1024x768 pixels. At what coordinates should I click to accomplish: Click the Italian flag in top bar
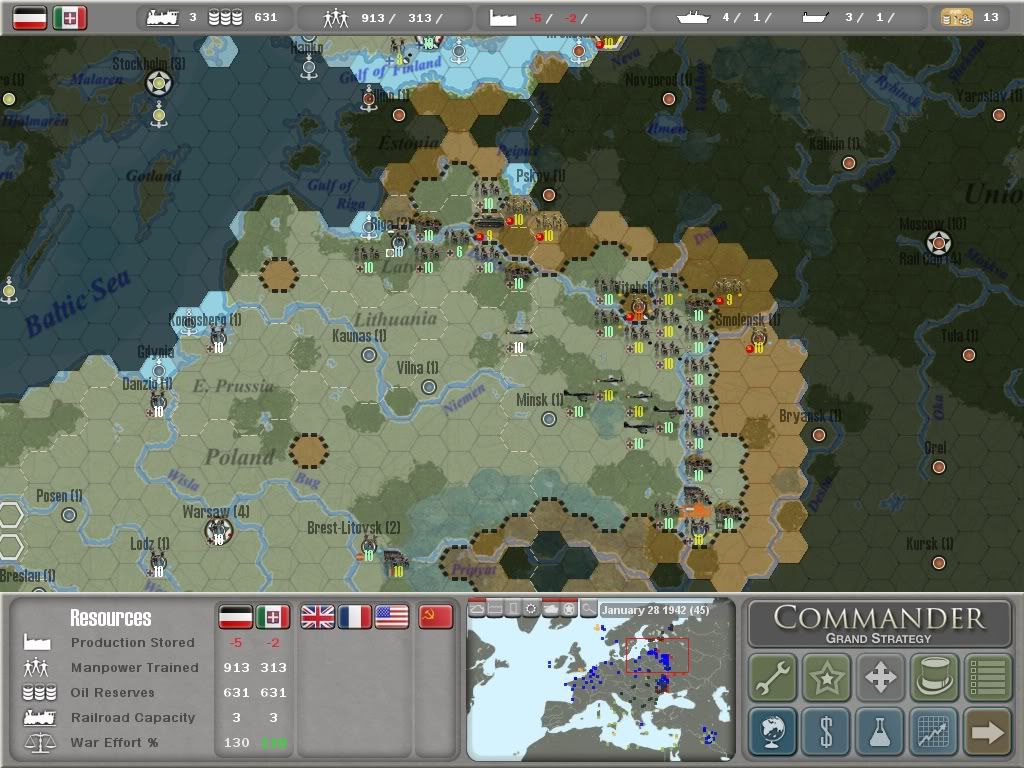tap(70, 18)
